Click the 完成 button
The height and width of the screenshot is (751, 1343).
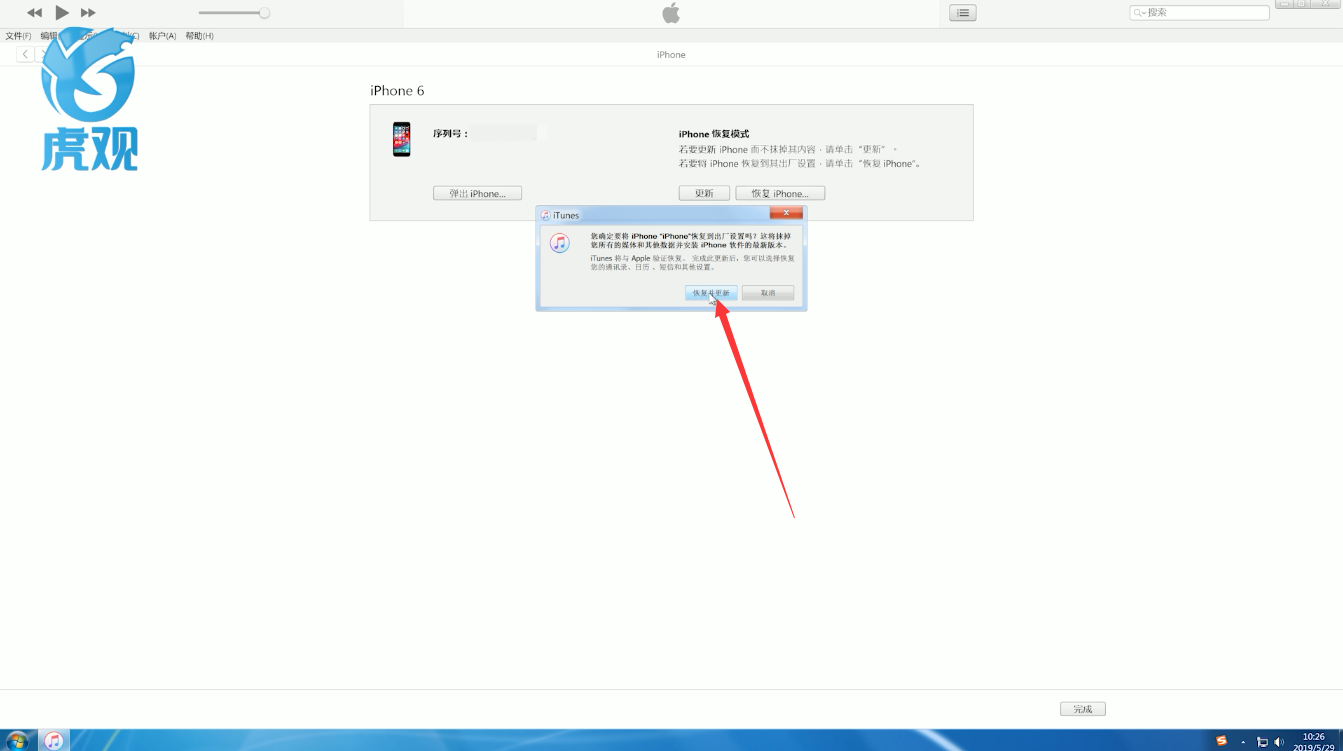pyautogui.click(x=1083, y=709)
